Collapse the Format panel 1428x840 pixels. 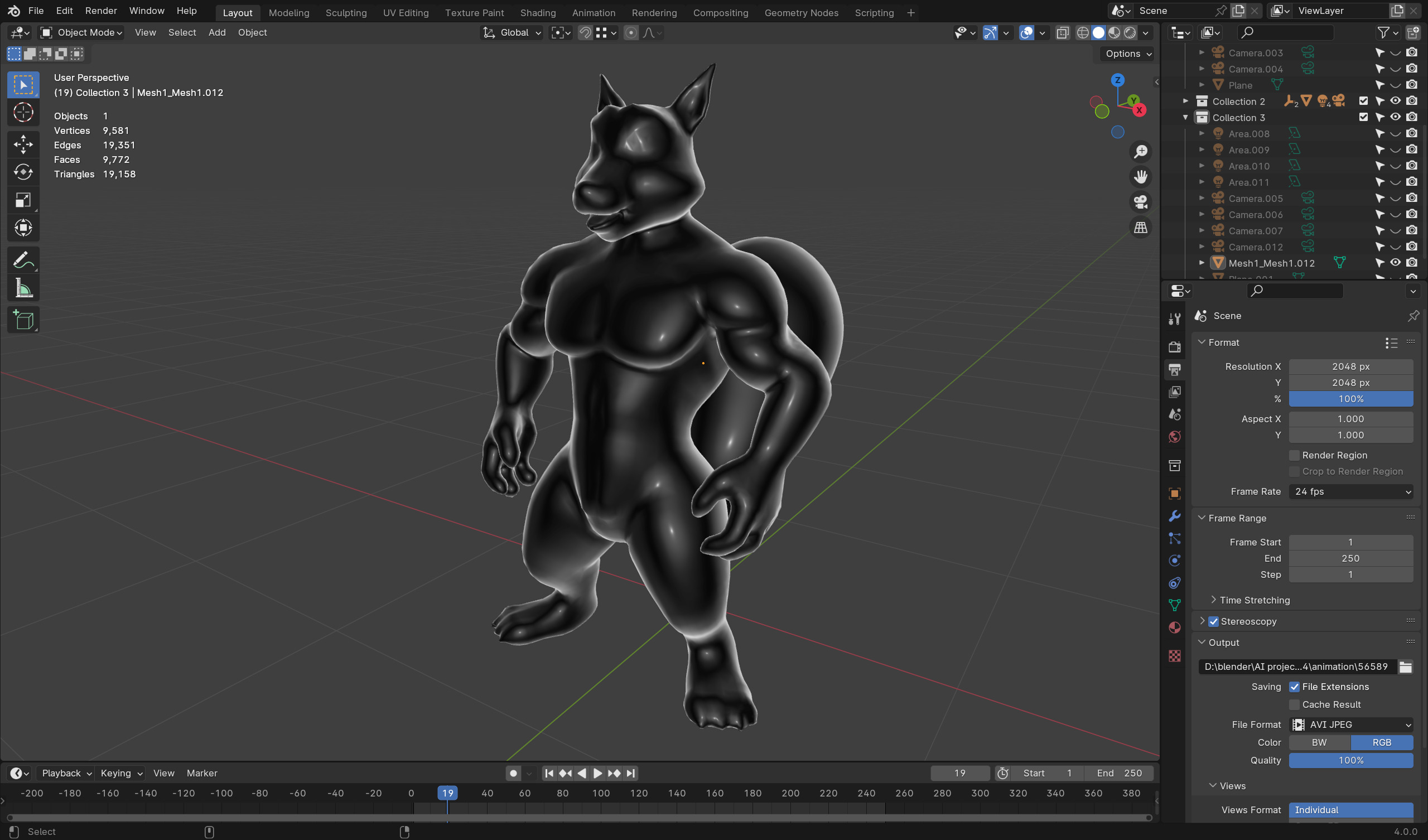(x=1202, y=342)
